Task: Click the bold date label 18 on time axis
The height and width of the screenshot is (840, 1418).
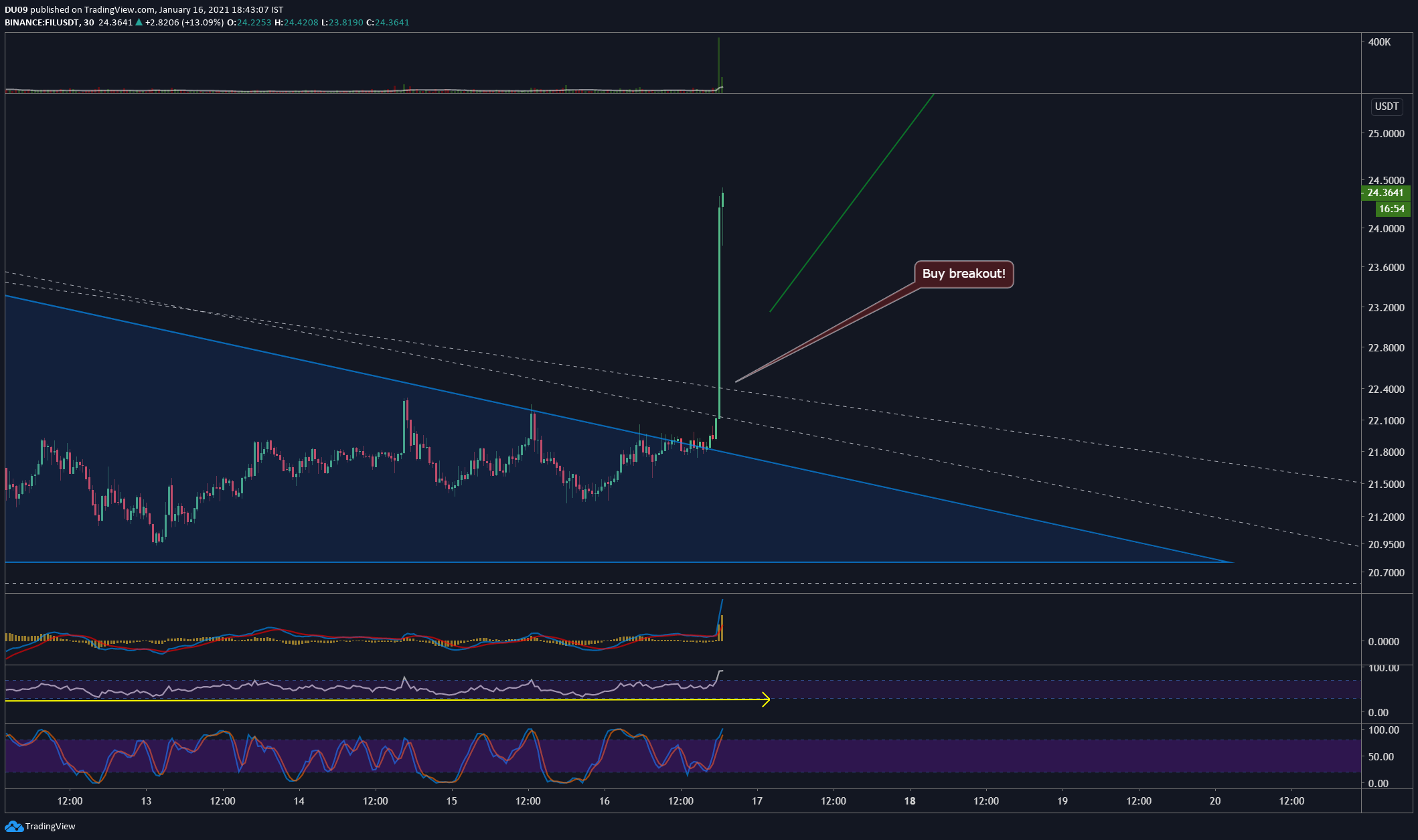Action: pos(910,801)
